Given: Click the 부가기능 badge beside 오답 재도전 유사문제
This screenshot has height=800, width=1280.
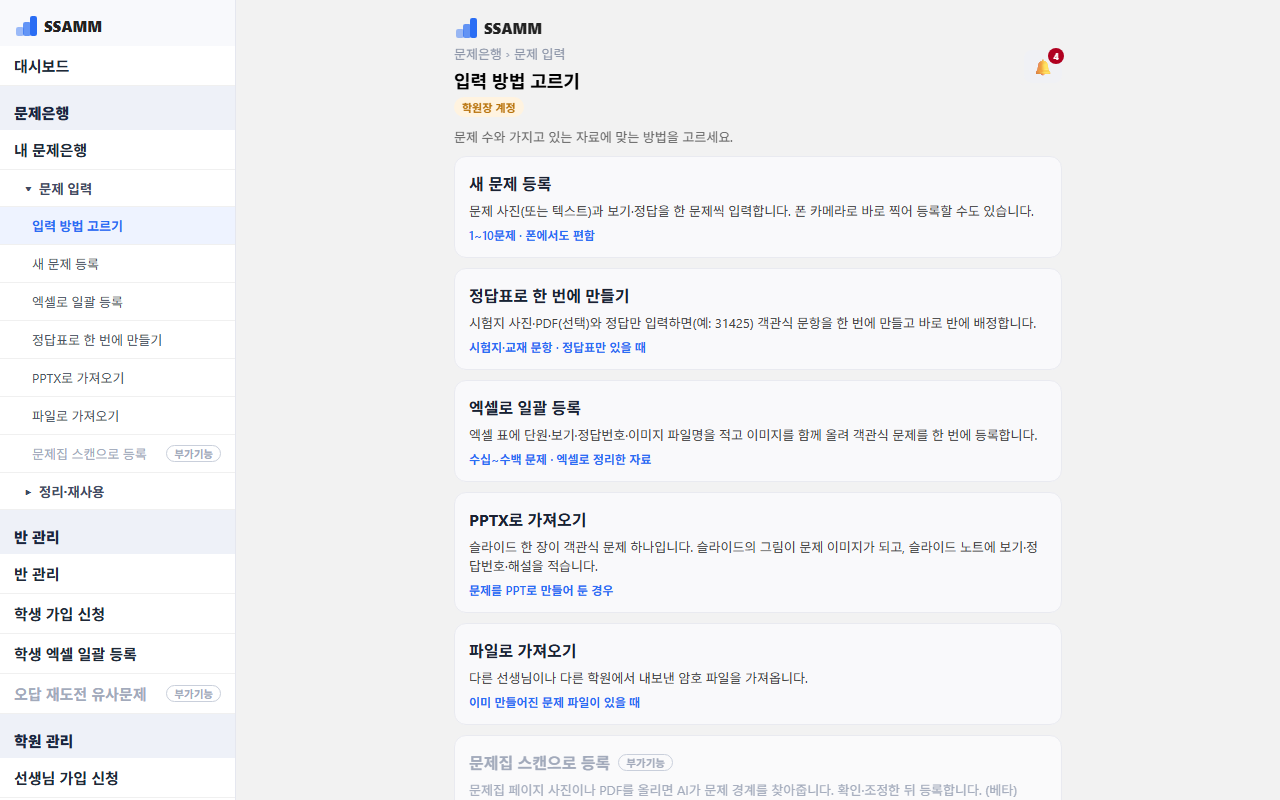Looking at the screenshot, I should (193, 694).
